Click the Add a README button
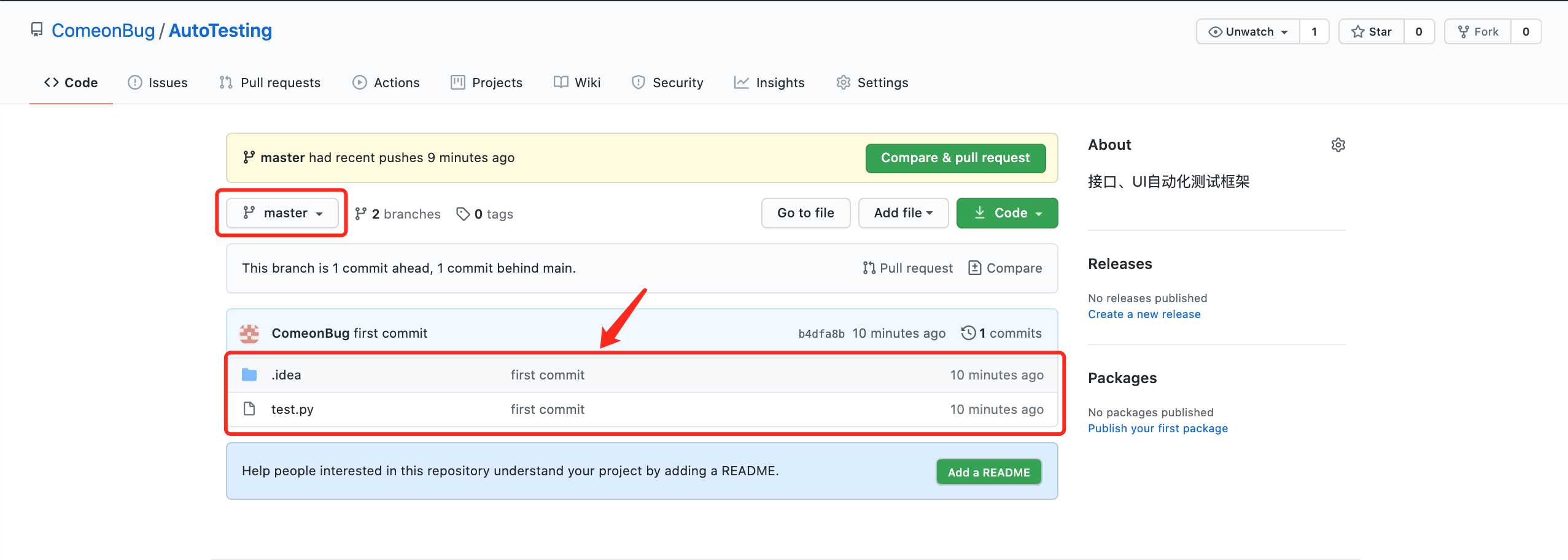 point(988,472)
